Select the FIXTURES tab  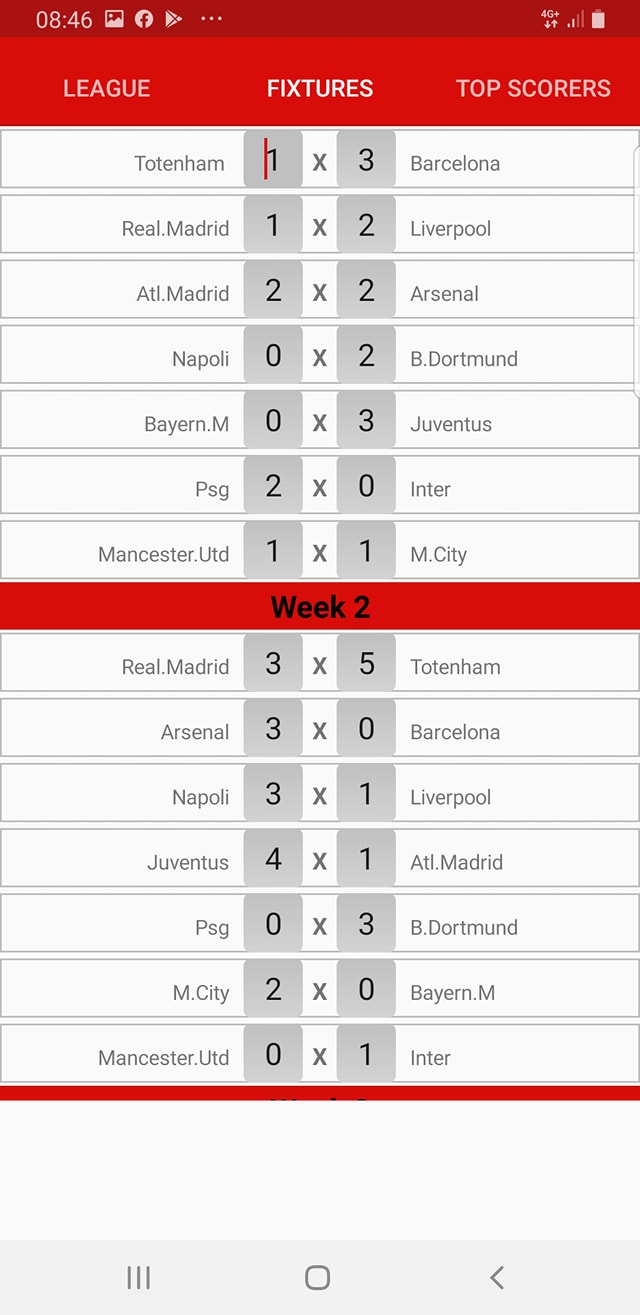[x=320, y=88]
